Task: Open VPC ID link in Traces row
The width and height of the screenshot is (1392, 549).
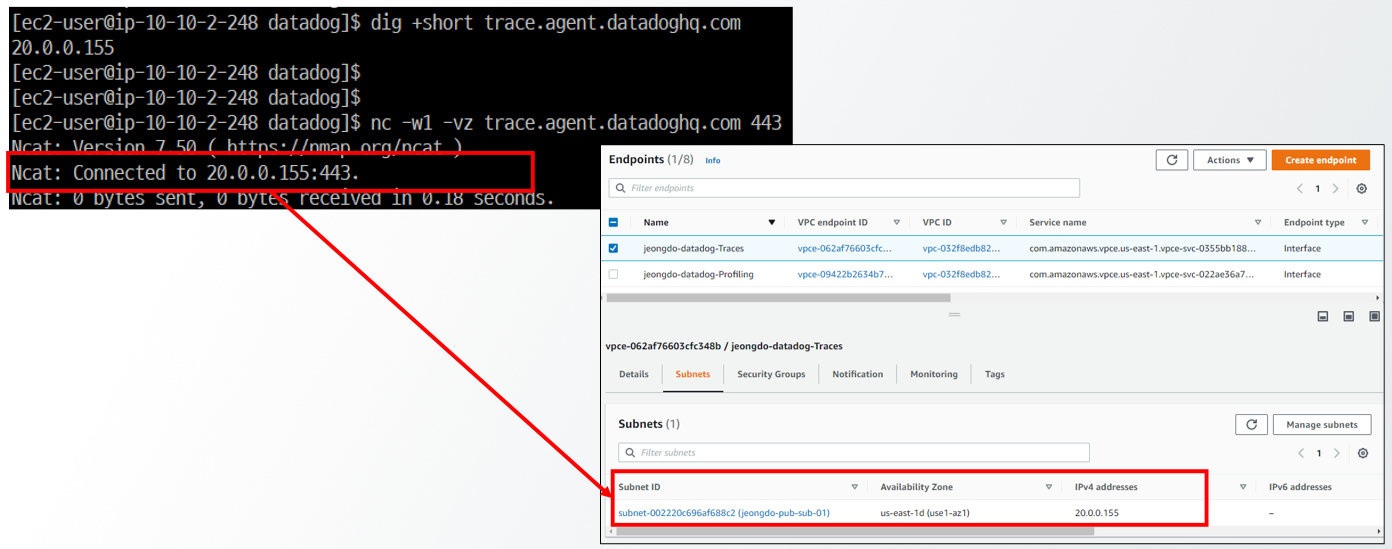Action: [961, 248]
